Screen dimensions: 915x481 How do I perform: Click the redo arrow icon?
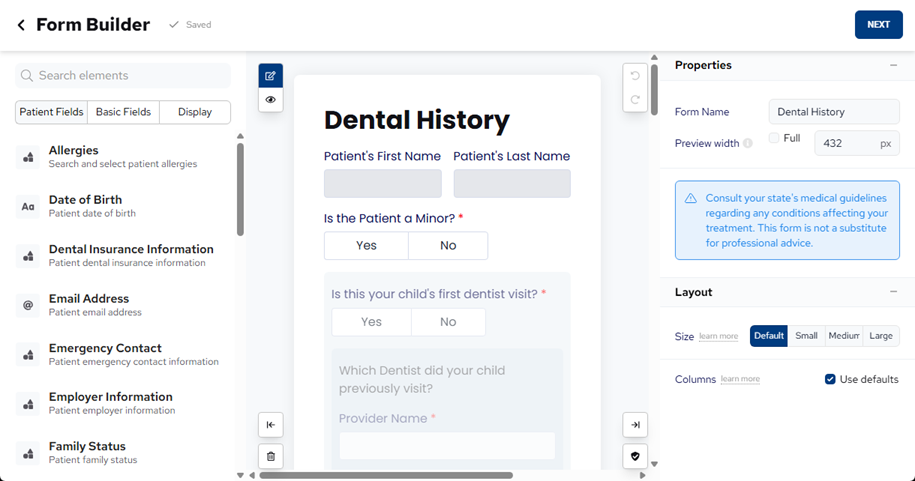635,100
